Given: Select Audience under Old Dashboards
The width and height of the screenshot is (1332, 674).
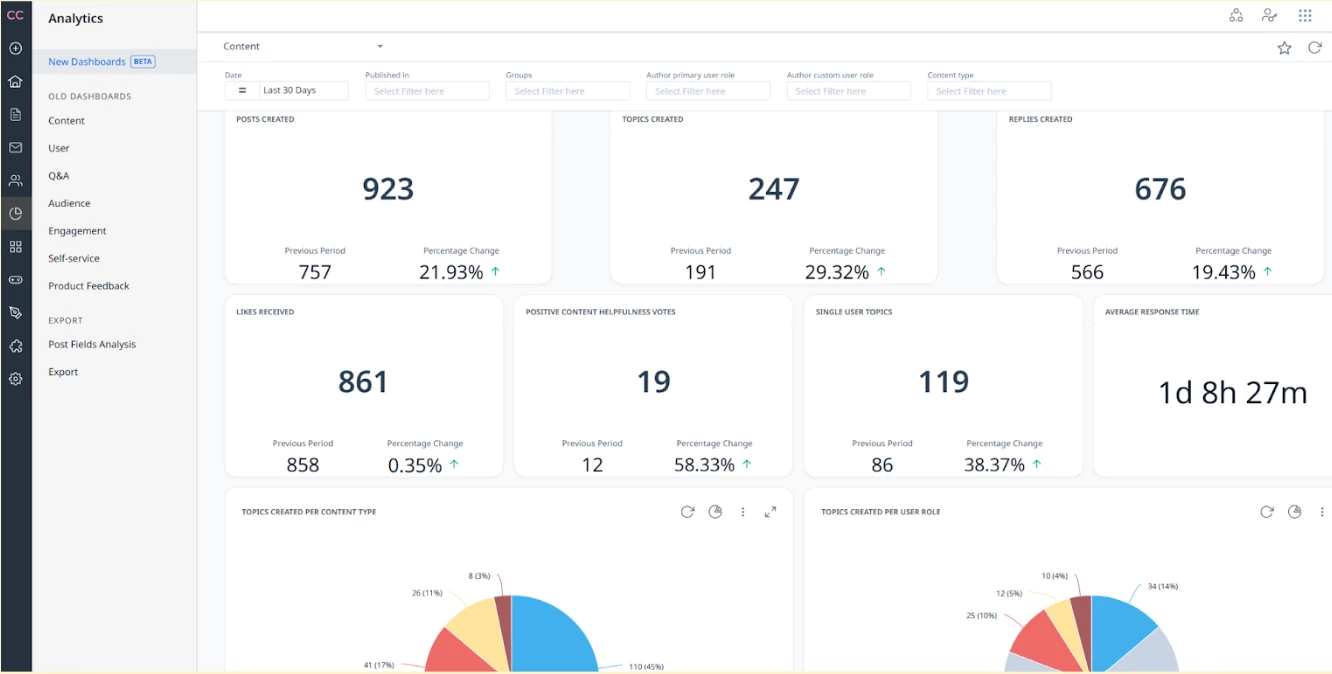Looking at the screenshot, I should 69,203.
